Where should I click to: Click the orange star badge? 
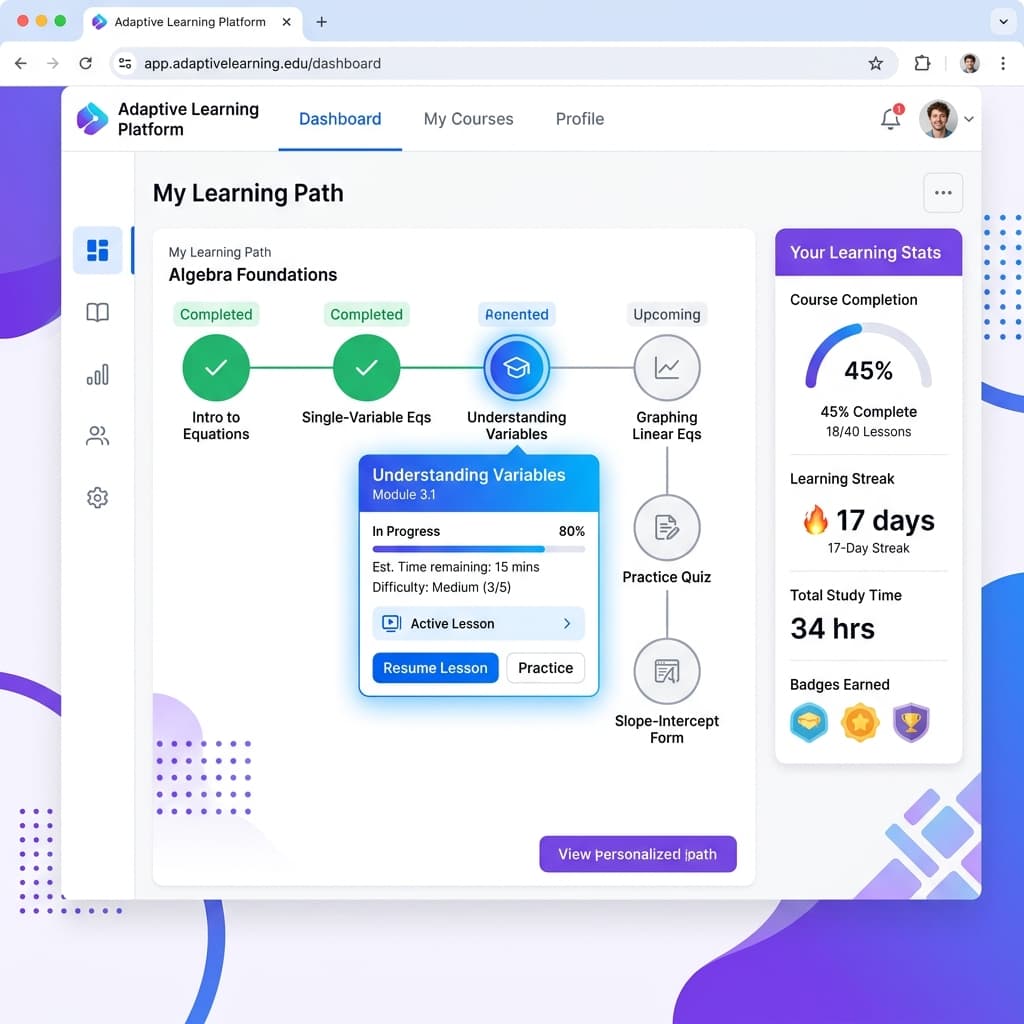click(x=859, y=722)
